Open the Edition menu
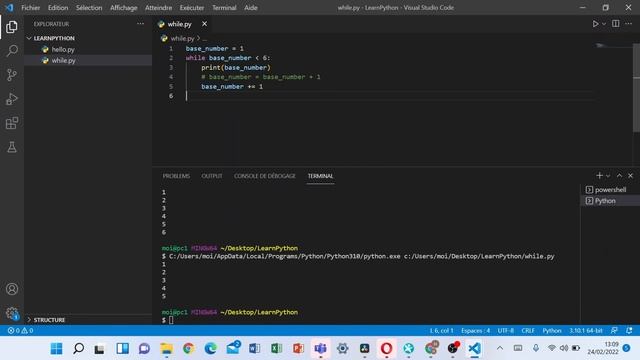This screenshot has width=640, height=360. coord(58,7)
